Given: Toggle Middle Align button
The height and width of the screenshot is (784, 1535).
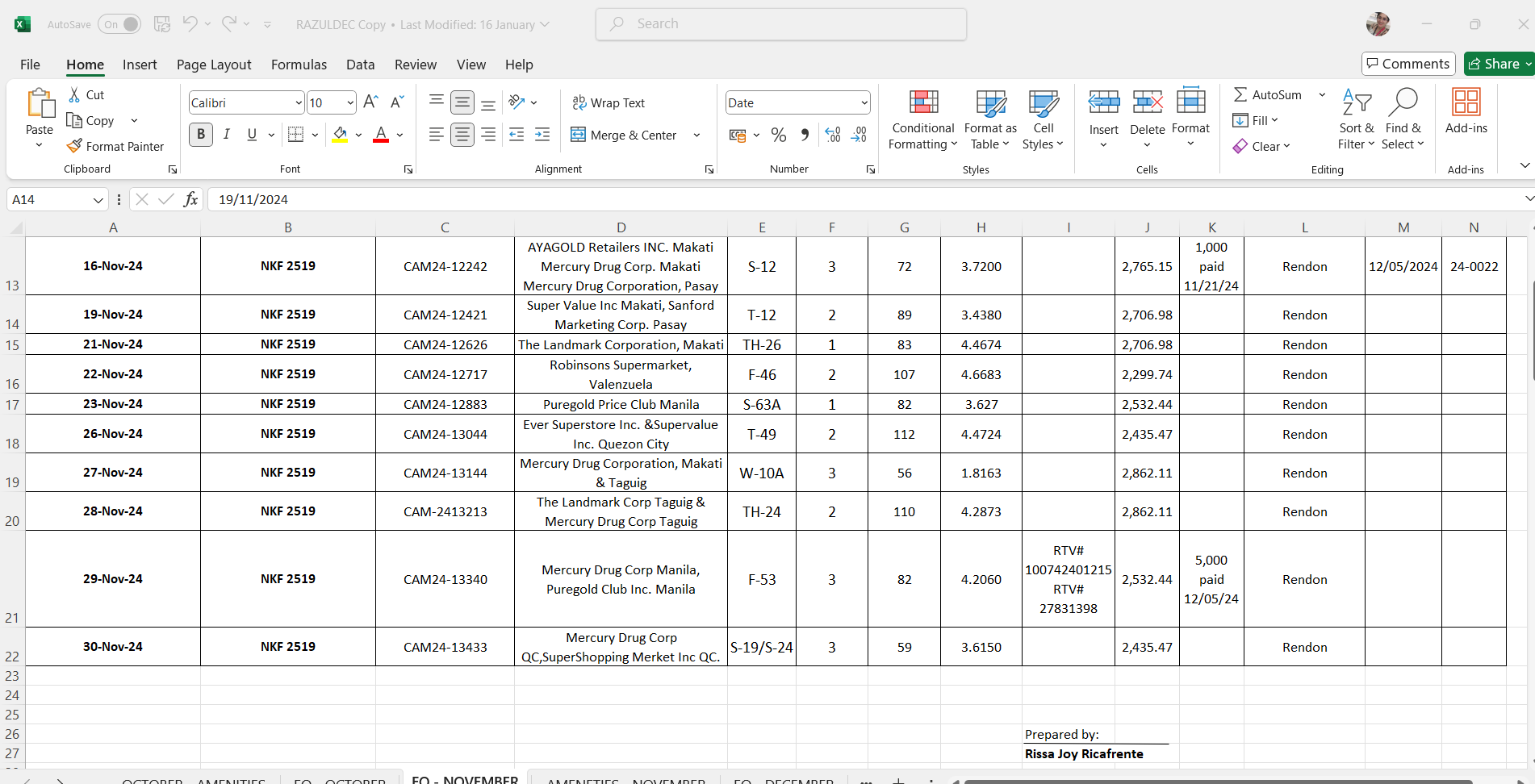Looking at the screenshot, I should [x=462, y=102].
